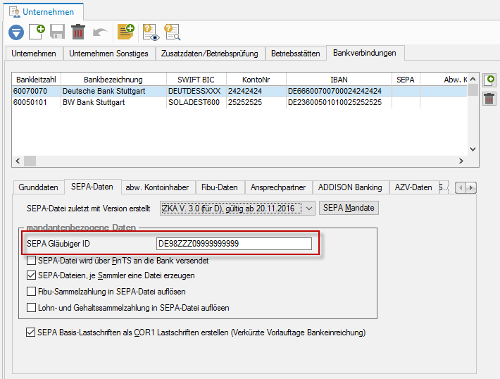Enable Lohn- und Gehaltssammelzahlung auflösen checkbox
500x379 pixels.
[31, 307]
